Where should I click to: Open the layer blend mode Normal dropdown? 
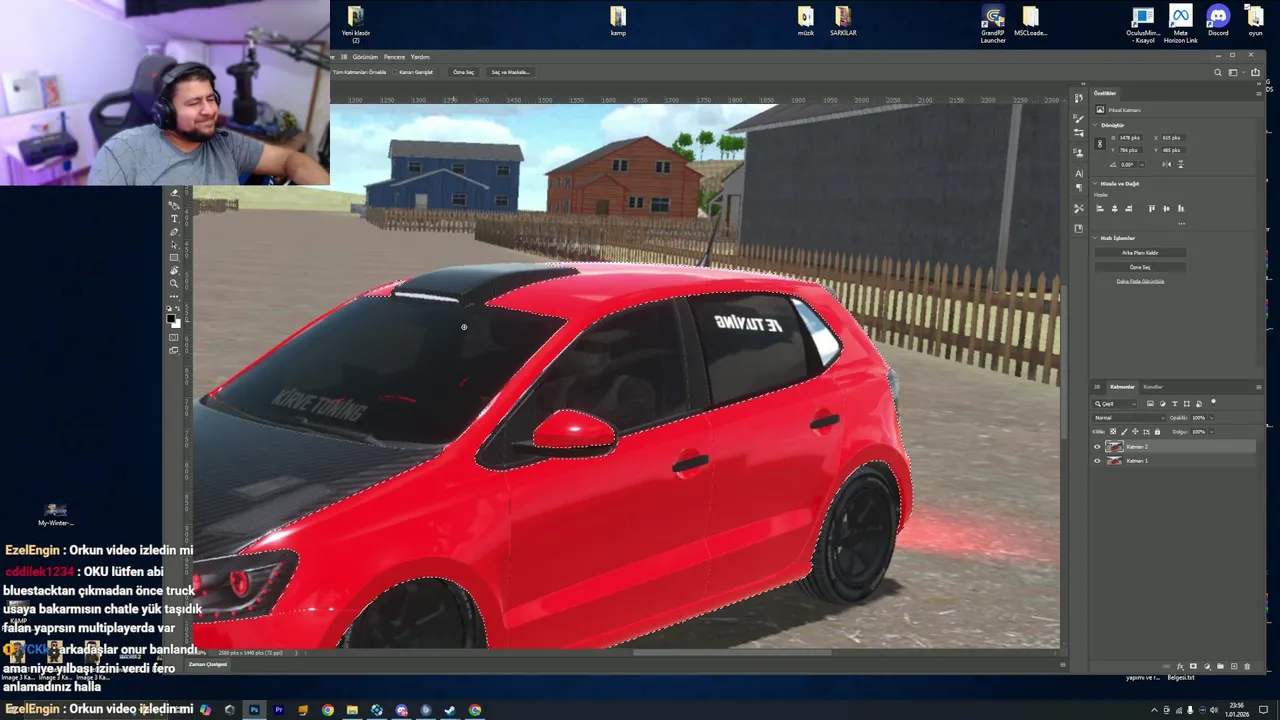click(1129, 418)
